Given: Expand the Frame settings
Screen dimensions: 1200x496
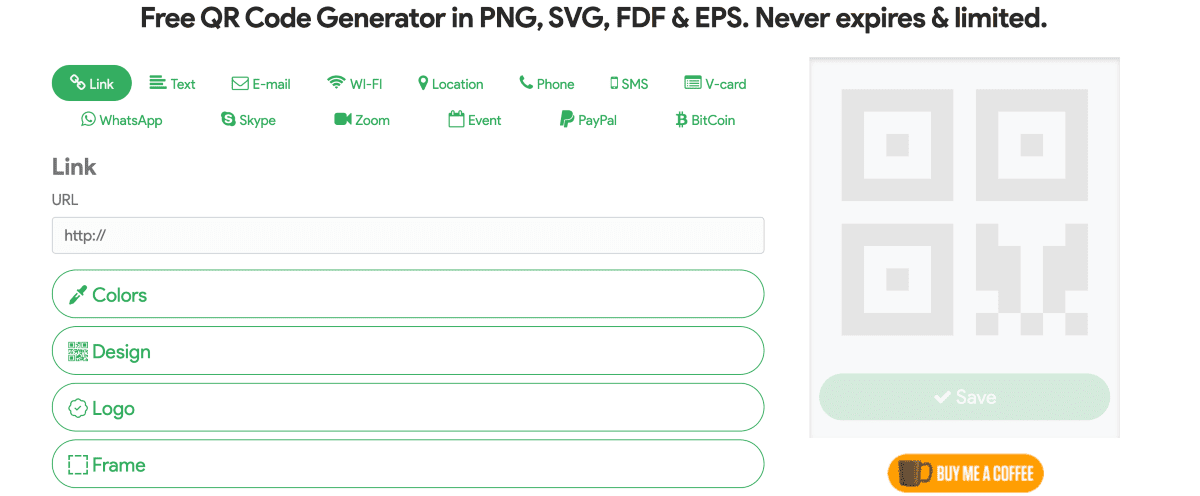Looking at the screenshot, I should click(x=408, y=464).
